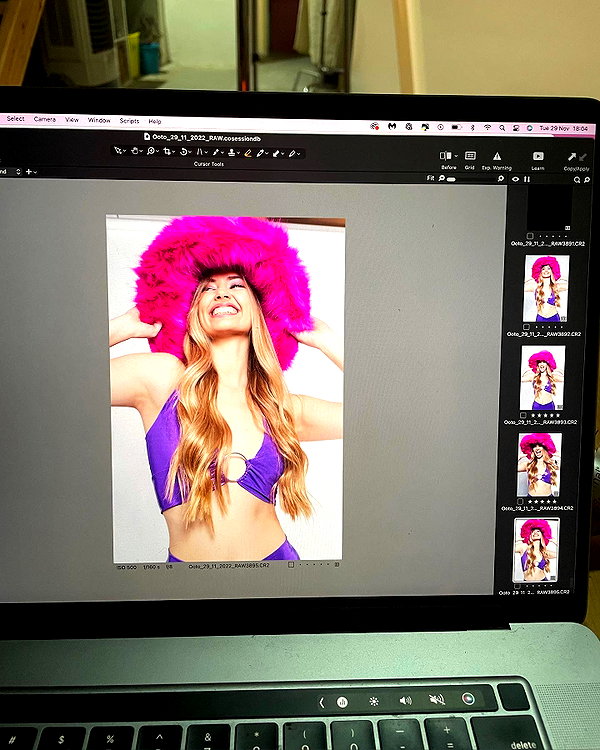Open the Camera menu
The width and height of the screenshot is (600, 750).
tap(44, 119)
